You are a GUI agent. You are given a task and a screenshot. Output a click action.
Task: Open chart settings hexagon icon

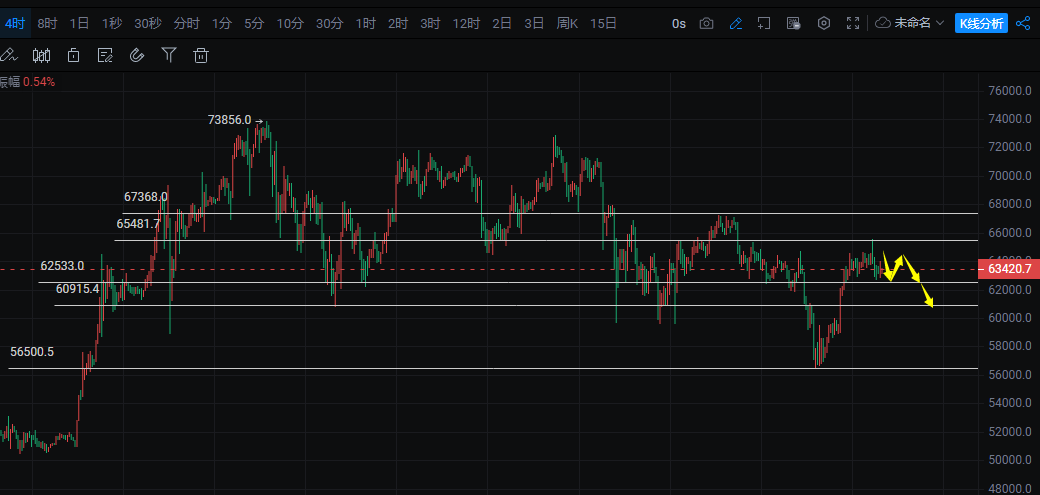[x=824, y=23]
